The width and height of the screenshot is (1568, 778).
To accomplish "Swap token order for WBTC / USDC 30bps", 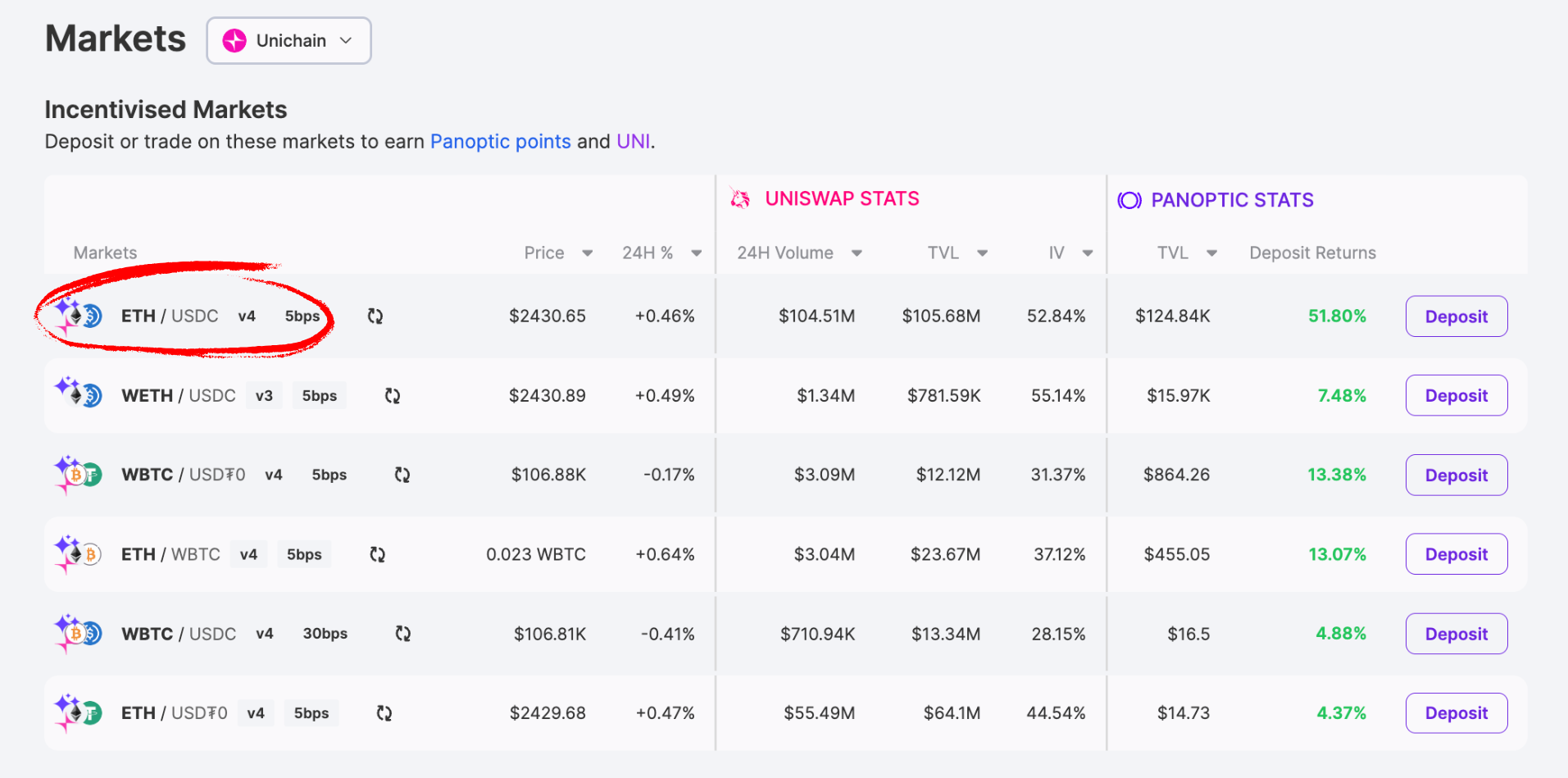I will (402, 634).
